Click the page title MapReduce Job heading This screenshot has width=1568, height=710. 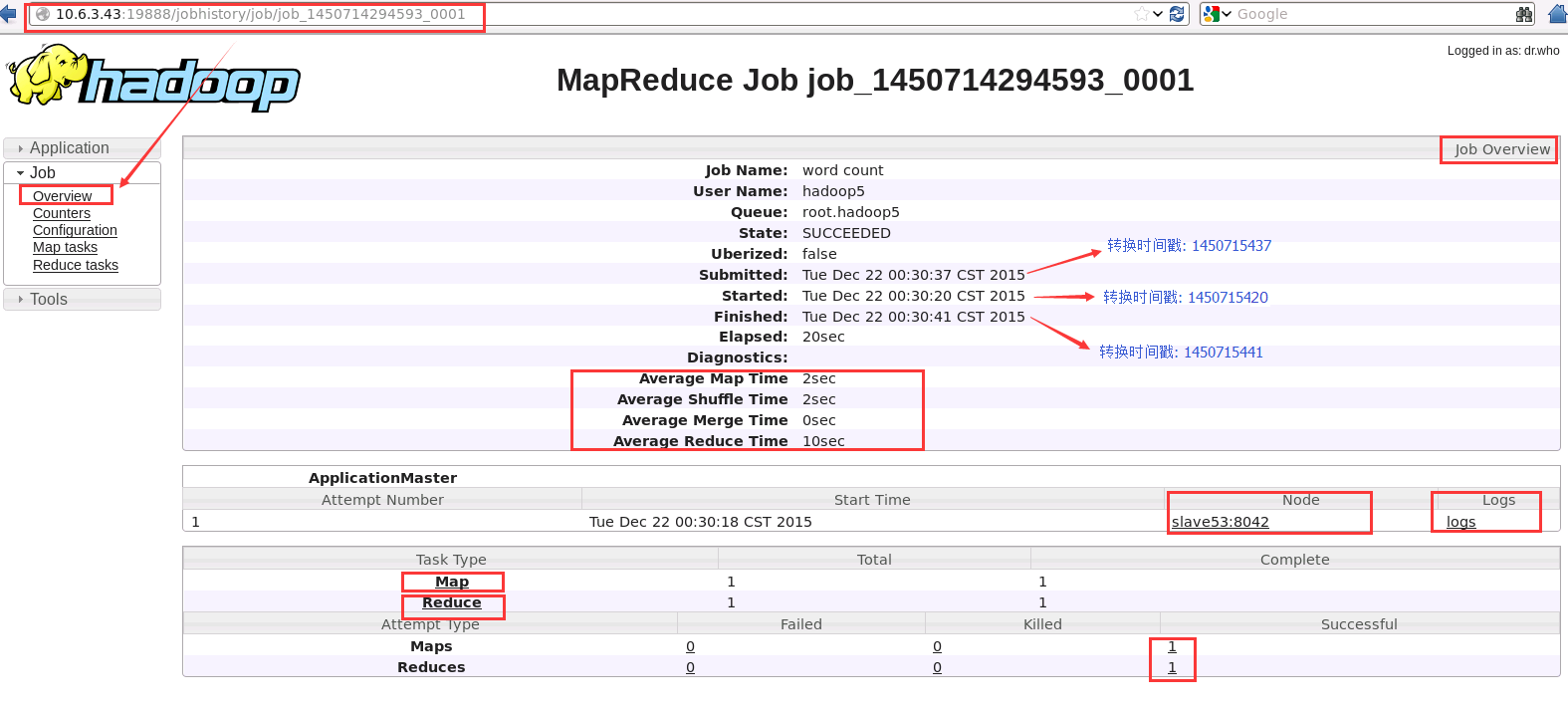[875, 80]
